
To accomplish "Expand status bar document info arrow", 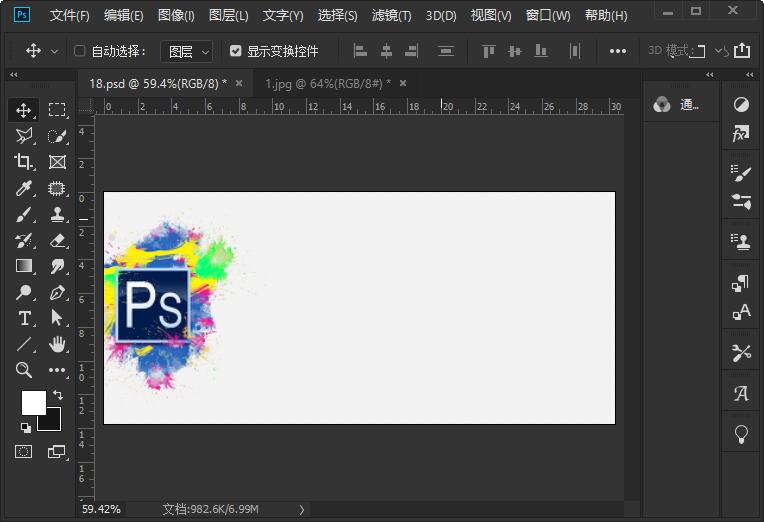I will pos(302,510).
